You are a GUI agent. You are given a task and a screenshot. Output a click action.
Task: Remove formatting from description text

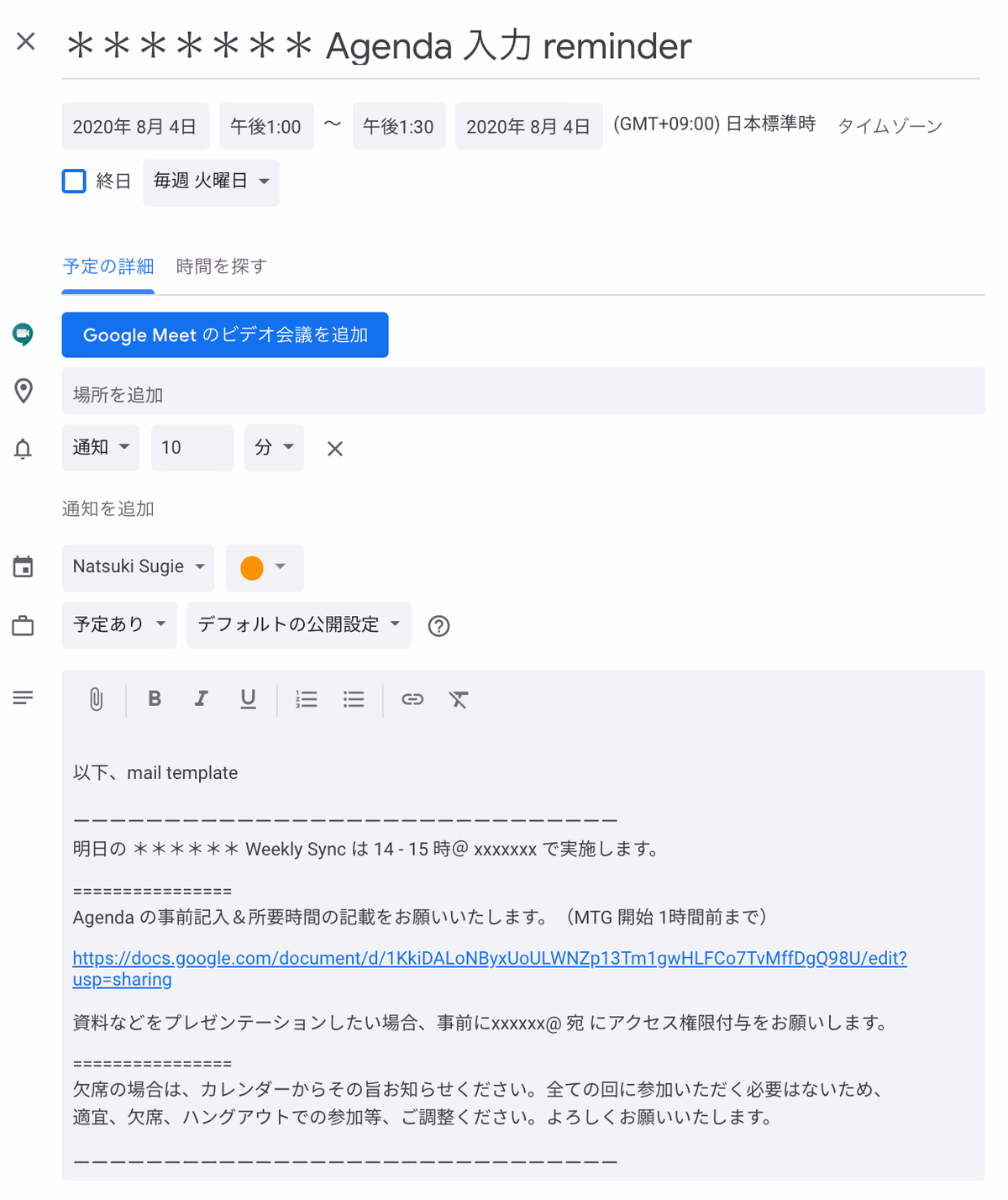click(x=459, y=699)
